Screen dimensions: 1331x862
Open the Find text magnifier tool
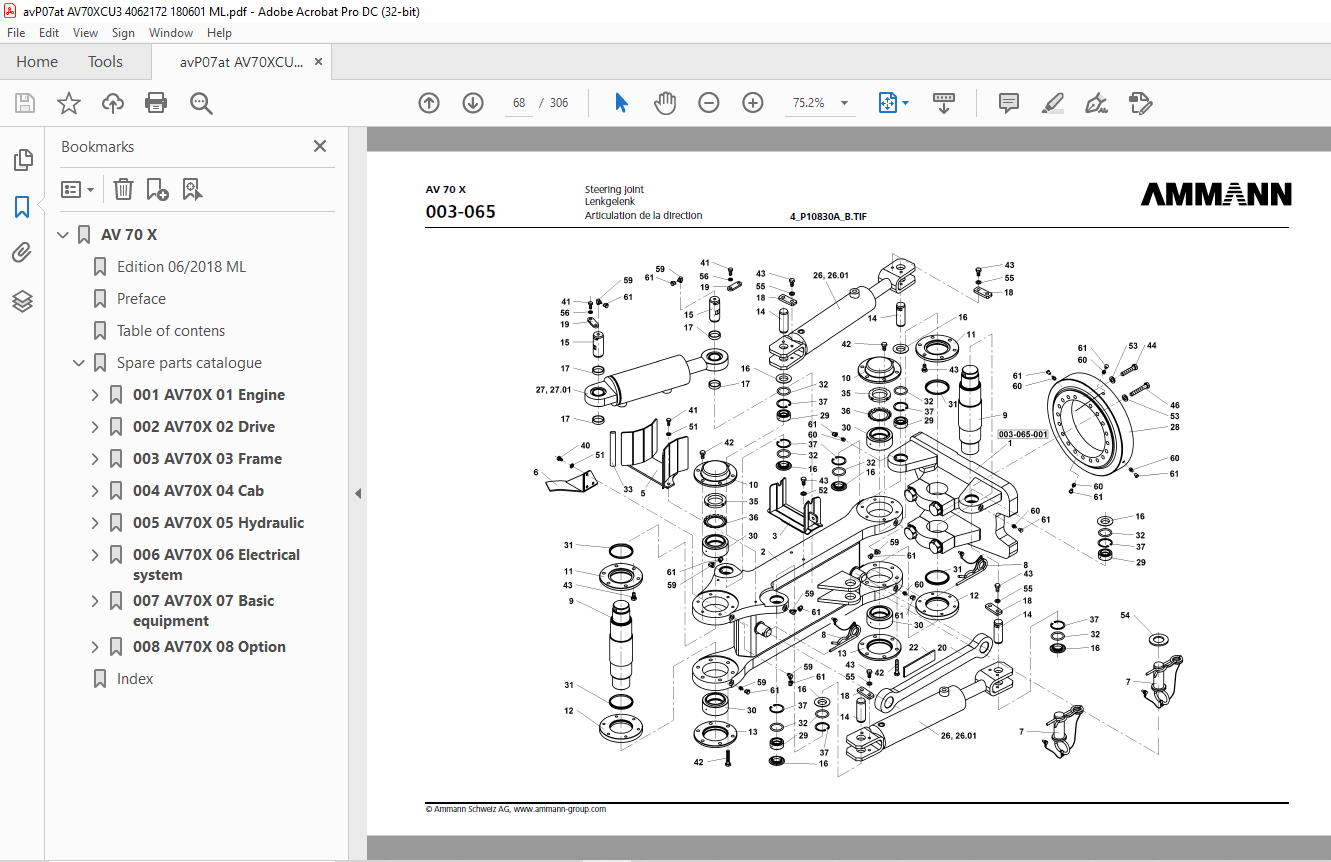pyautogui.click(x=201, y=103)
